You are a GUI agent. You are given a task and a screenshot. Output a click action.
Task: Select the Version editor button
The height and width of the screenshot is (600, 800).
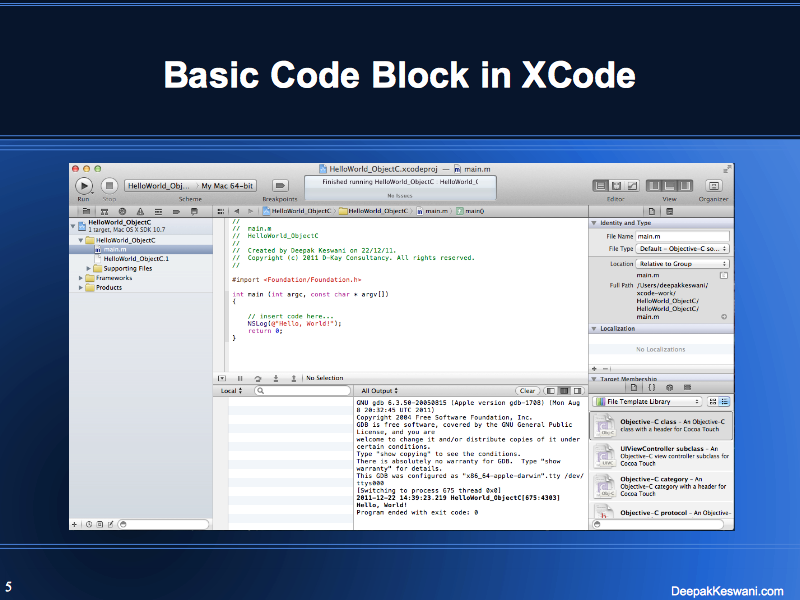(633, 186)
